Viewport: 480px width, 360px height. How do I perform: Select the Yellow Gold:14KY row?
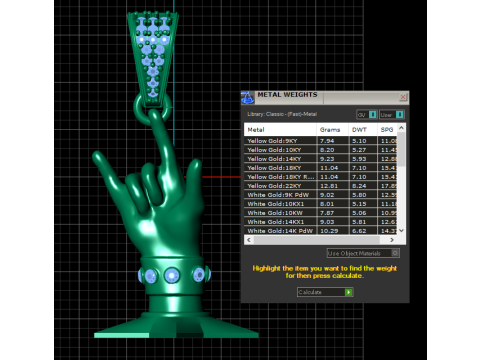pos(321,159)
